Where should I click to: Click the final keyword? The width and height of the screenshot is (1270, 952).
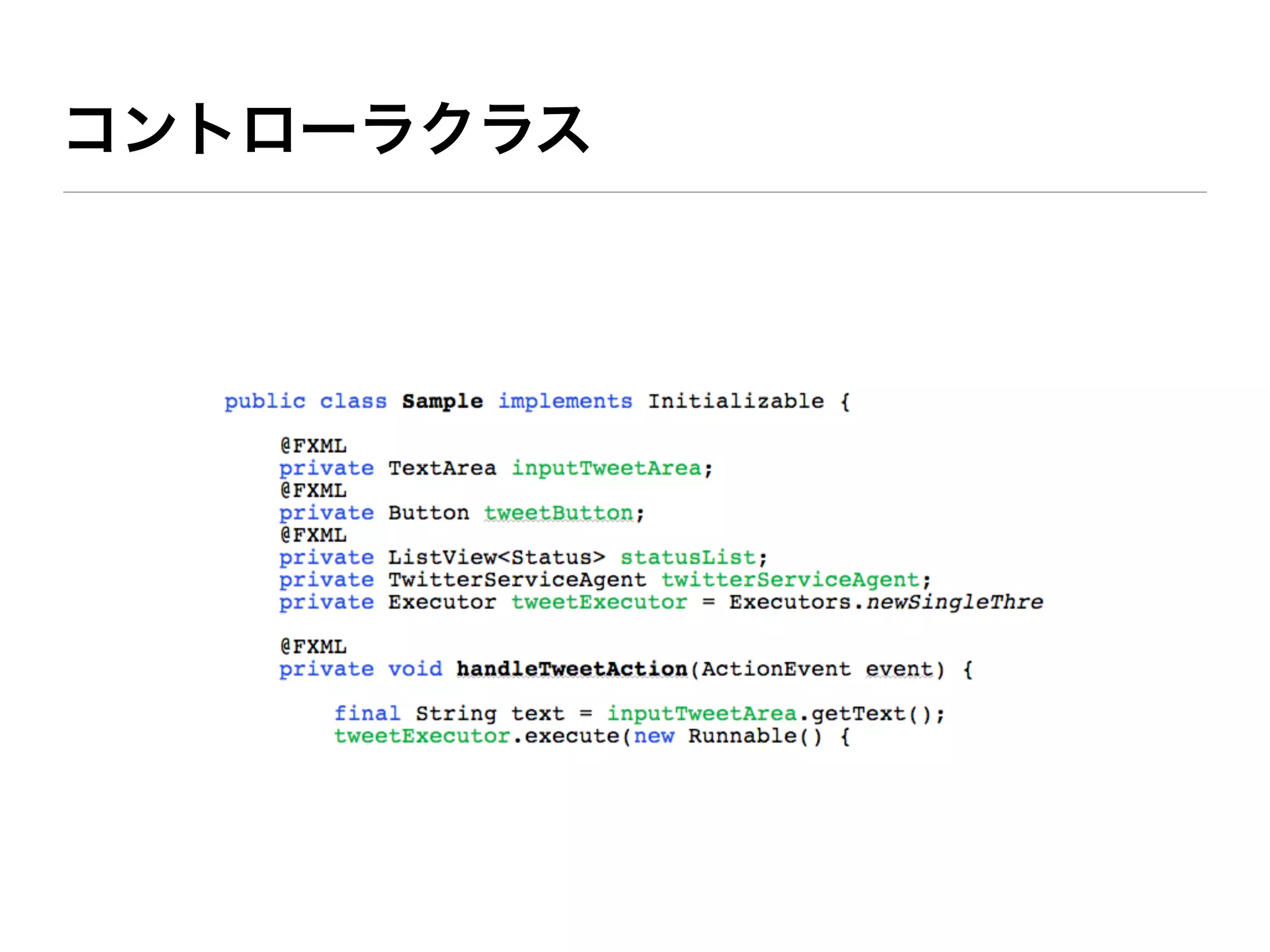tap(367, 713)
